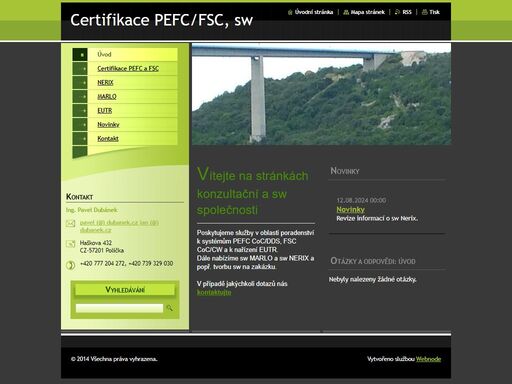Click the search input field

tap(119, 308)
